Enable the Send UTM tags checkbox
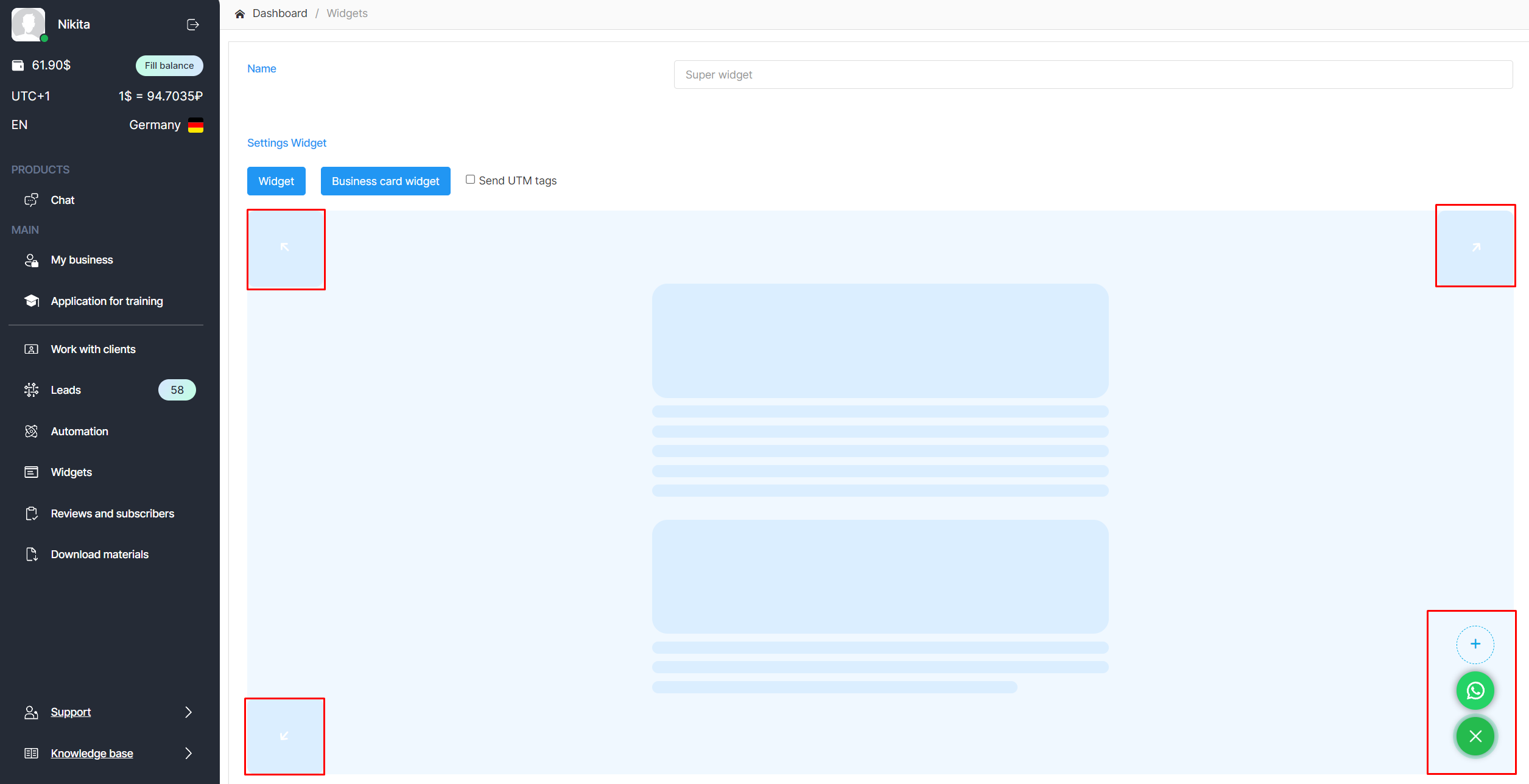This screenshot has width=1529, height=784. (470, 180)
